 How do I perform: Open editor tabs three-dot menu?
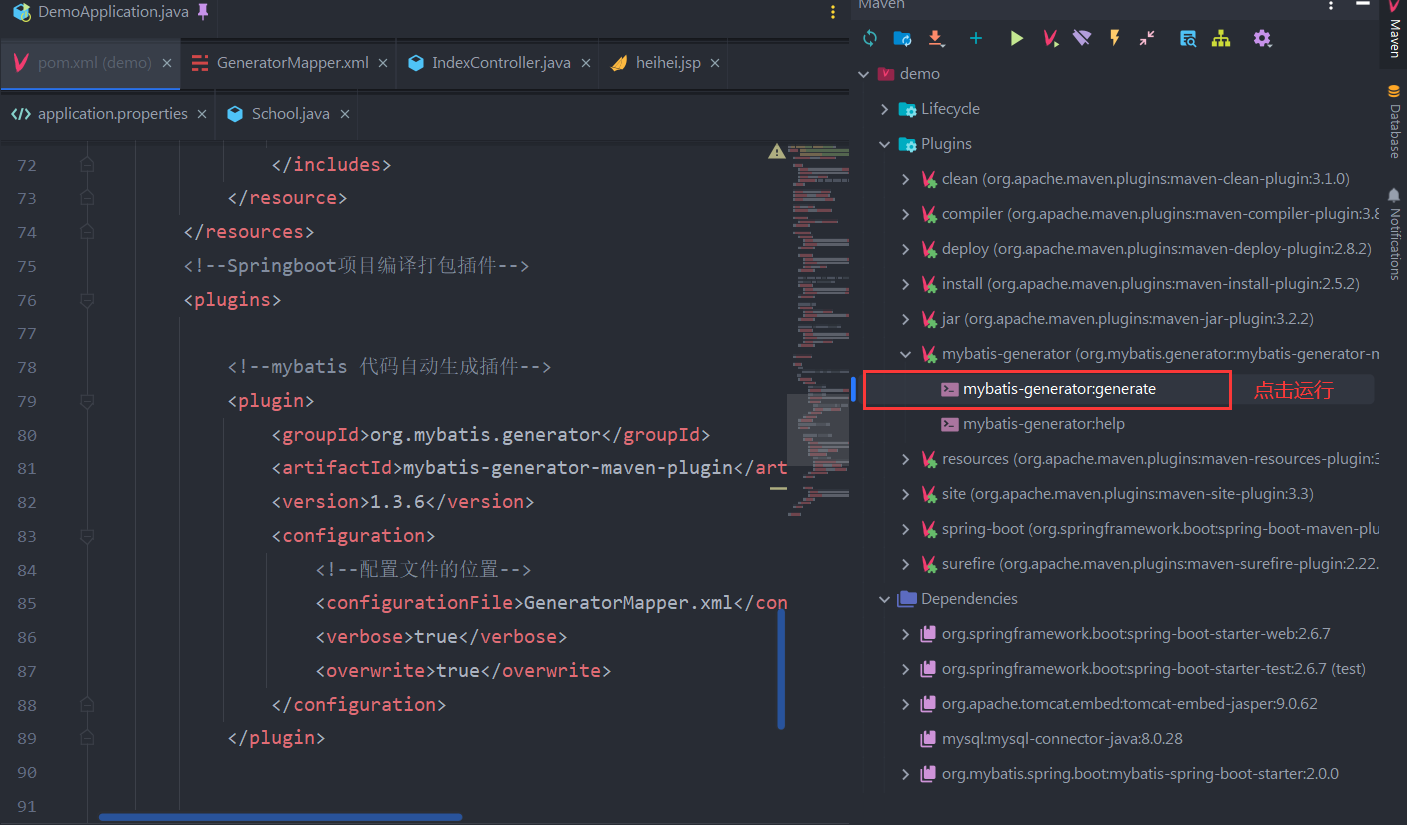tap(833, 13)
